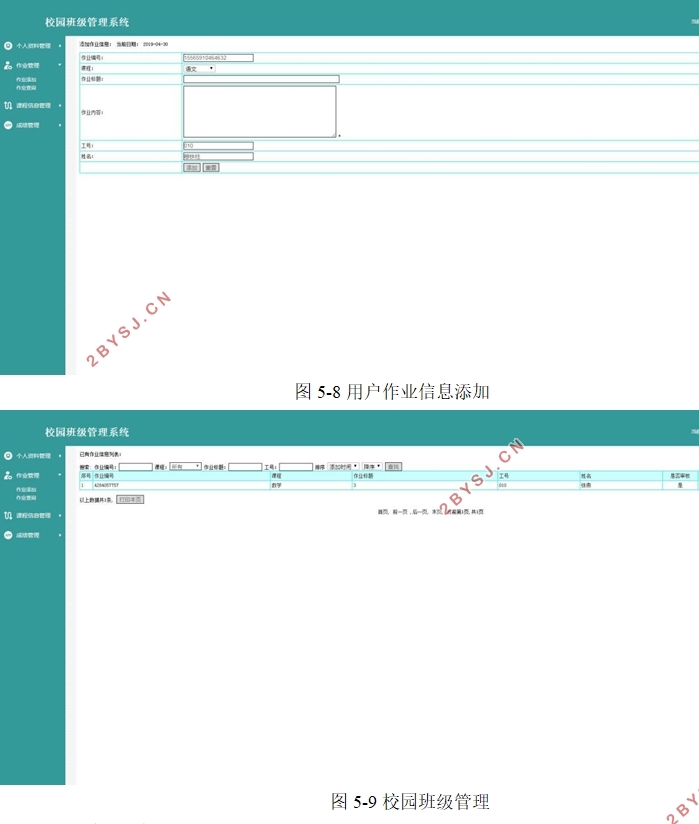Viewport: 699px width, 824px height.
Task: Focus the 作业标题 search input in Figure 5-9
Action: (x=245, y=467)
